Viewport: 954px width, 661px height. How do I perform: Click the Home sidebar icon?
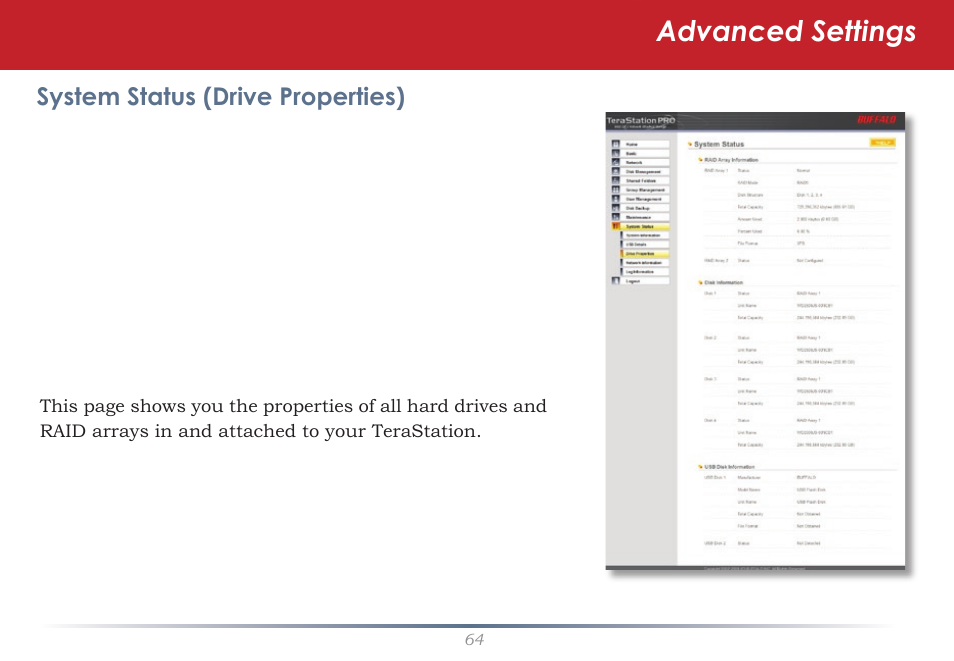[x=616, y=144]
